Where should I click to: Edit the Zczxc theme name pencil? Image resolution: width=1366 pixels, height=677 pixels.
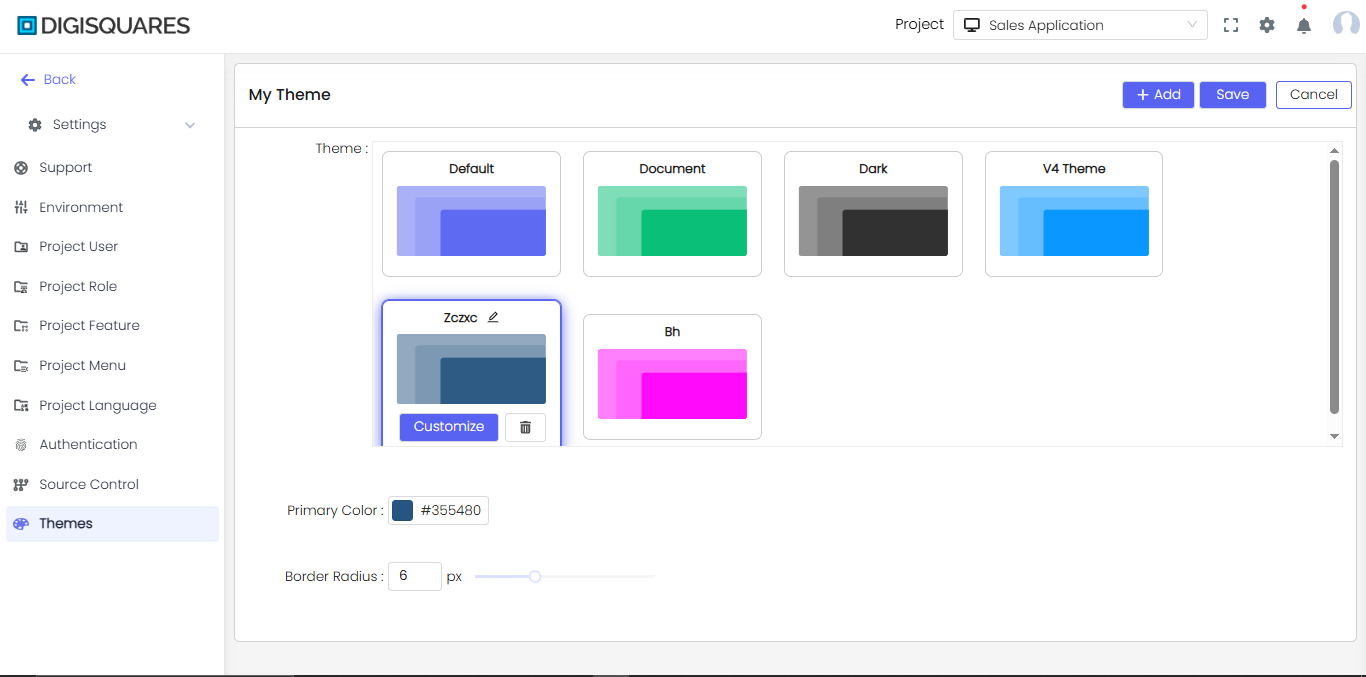493,317
